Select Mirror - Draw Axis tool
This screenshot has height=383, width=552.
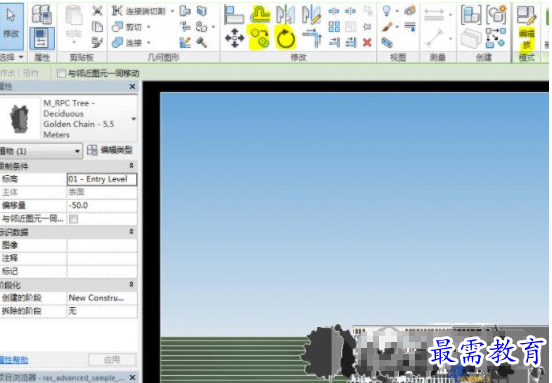tap(312, 14)
